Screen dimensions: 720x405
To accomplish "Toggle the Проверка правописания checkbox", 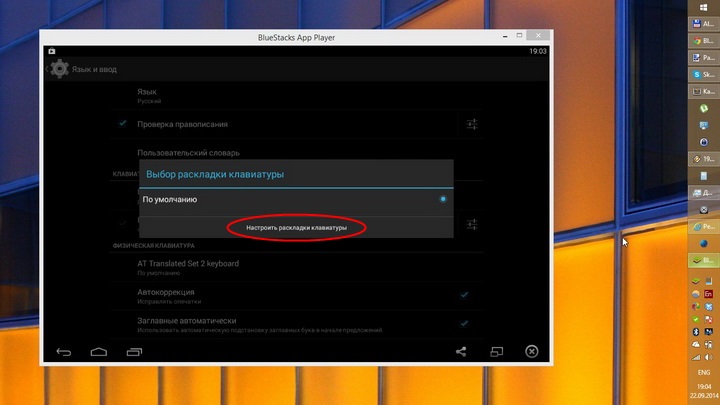I will (122, 124).
